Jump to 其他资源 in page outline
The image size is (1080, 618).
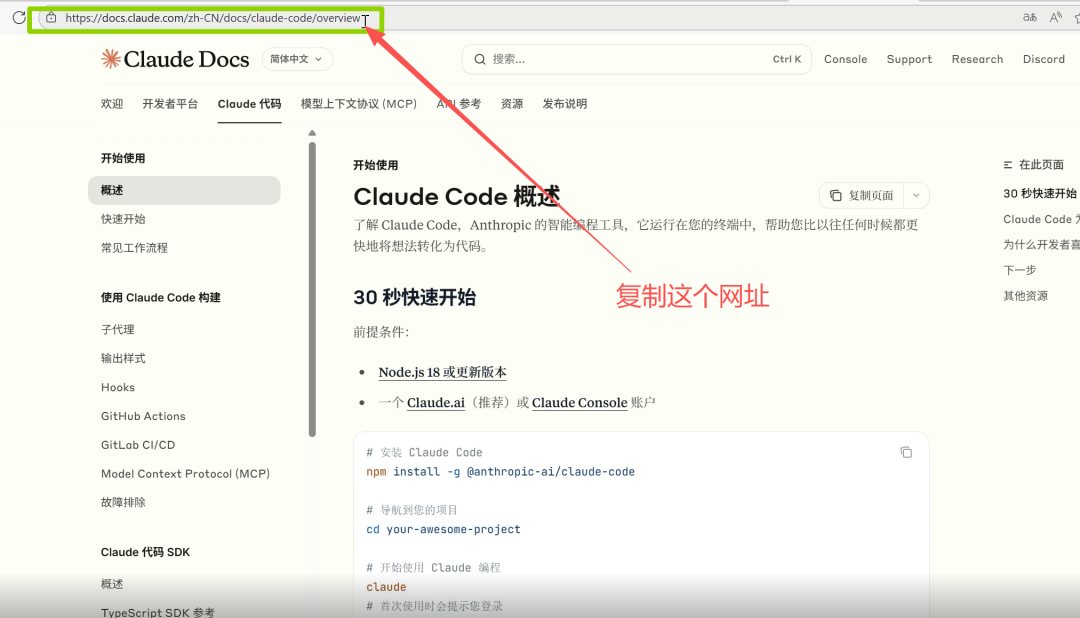coord(1026,296)
